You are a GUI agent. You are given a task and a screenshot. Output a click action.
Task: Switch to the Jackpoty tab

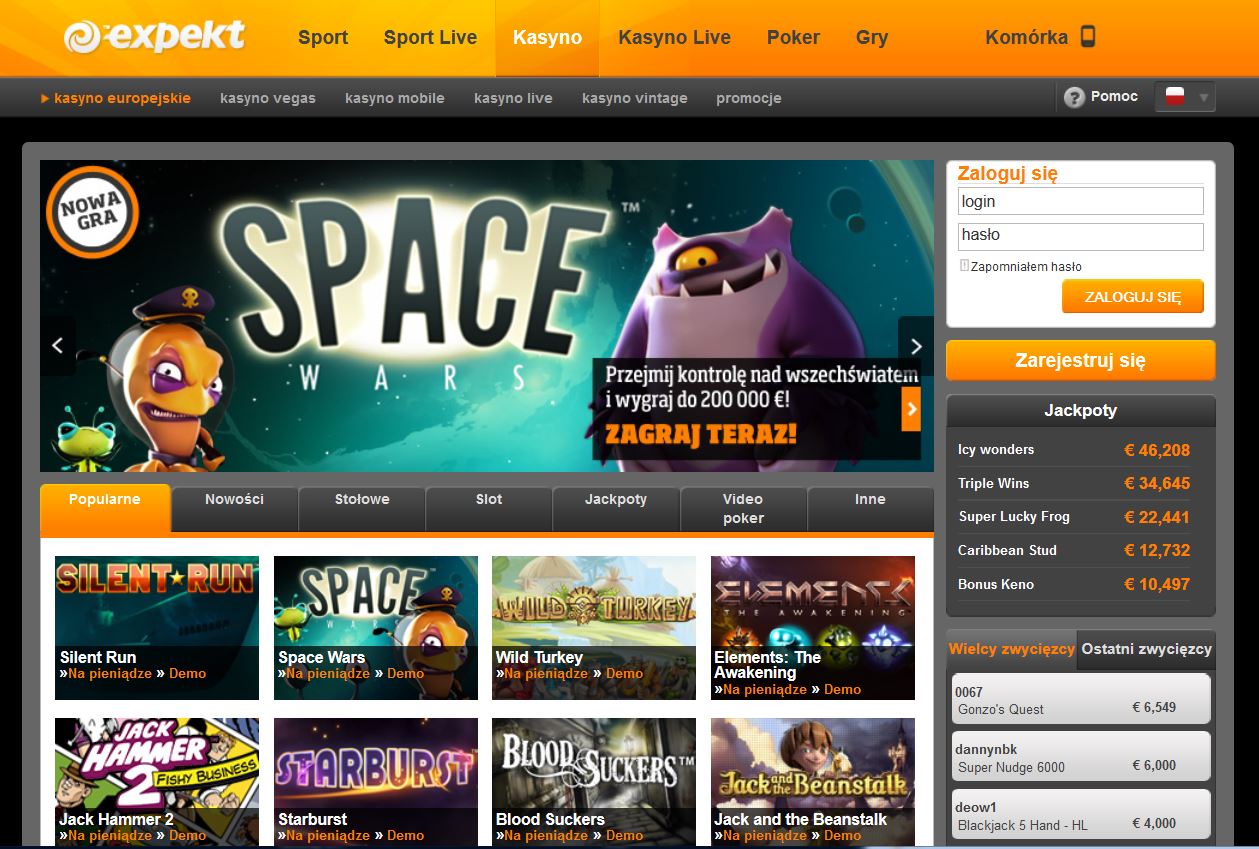[616, 508]
